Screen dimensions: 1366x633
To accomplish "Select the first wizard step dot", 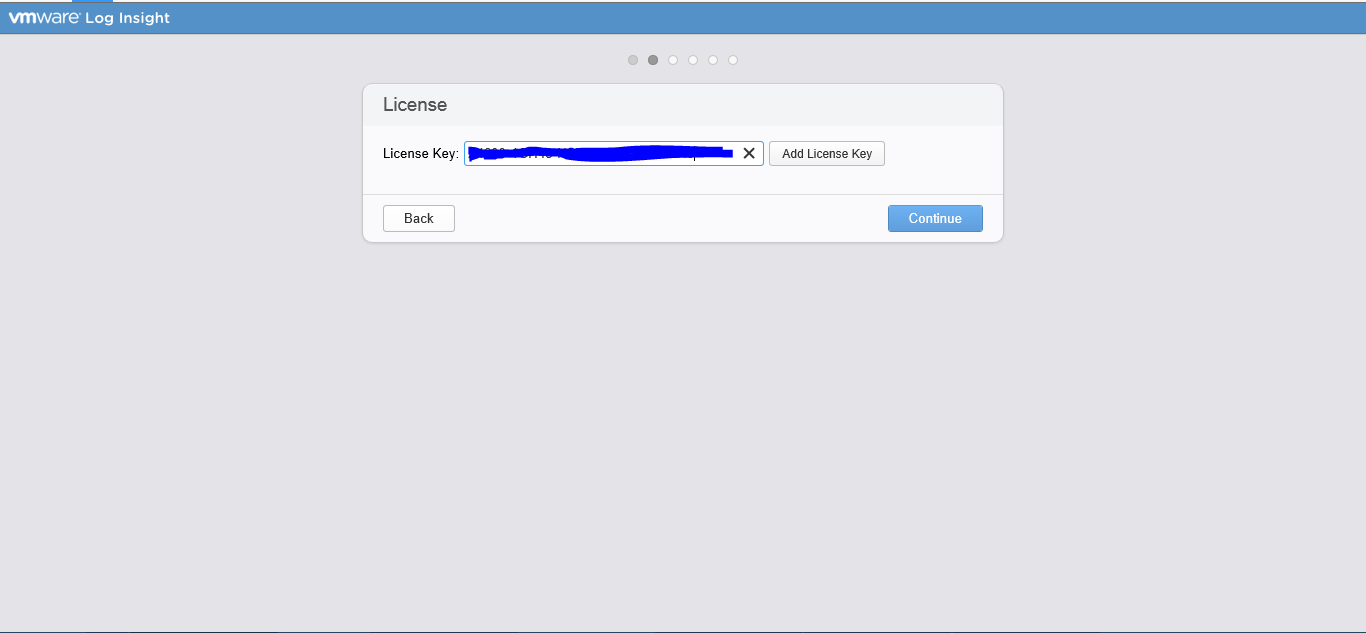I will [633, 60].
